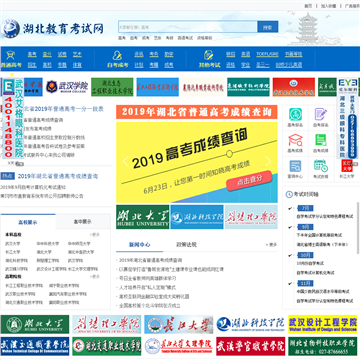Open the 高考报名 quick-link icon

coord(295,114)
